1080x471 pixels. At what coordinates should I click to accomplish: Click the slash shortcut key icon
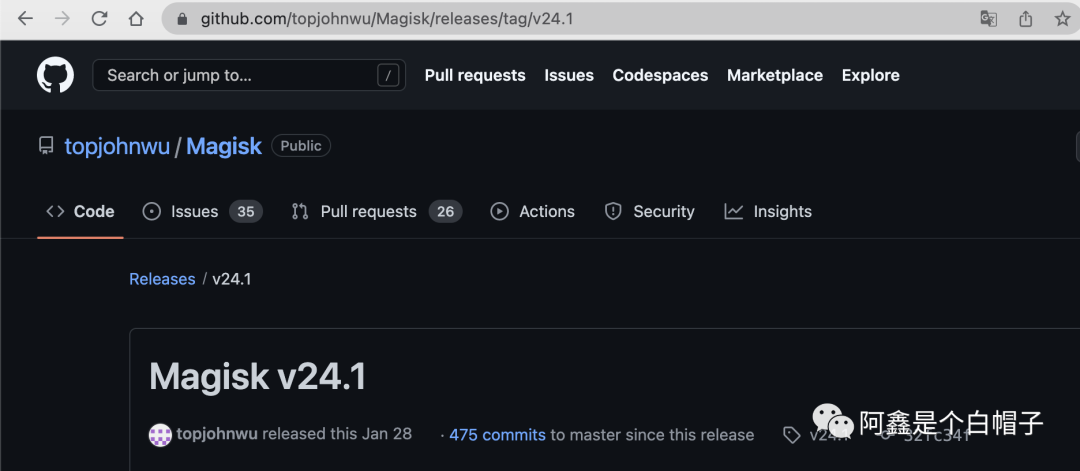click(388, 75)
